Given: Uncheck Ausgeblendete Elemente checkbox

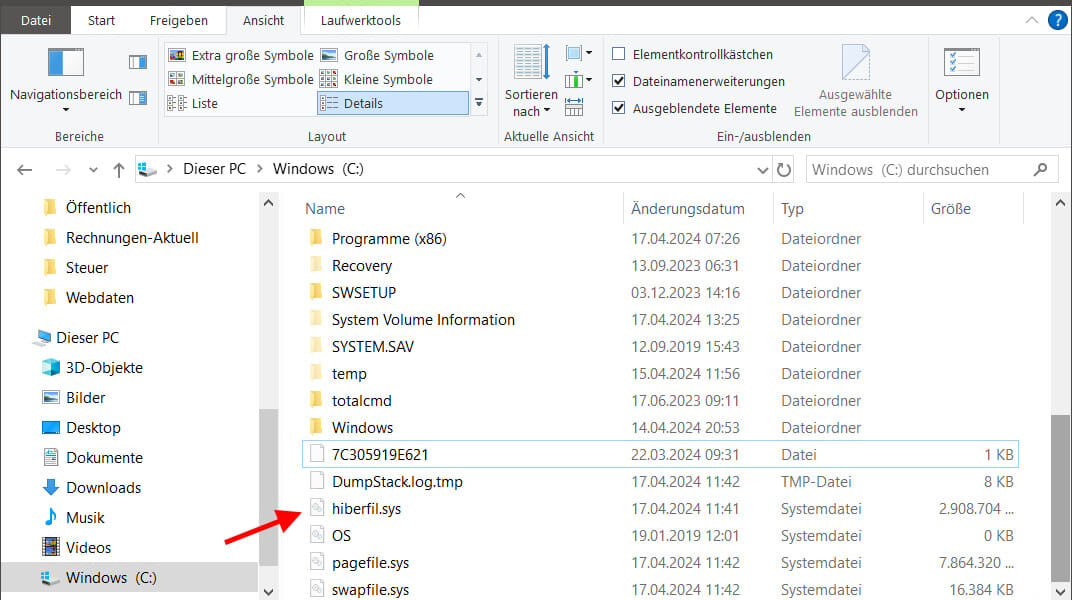Looking at the screenshot, I should tap(619, 108).
